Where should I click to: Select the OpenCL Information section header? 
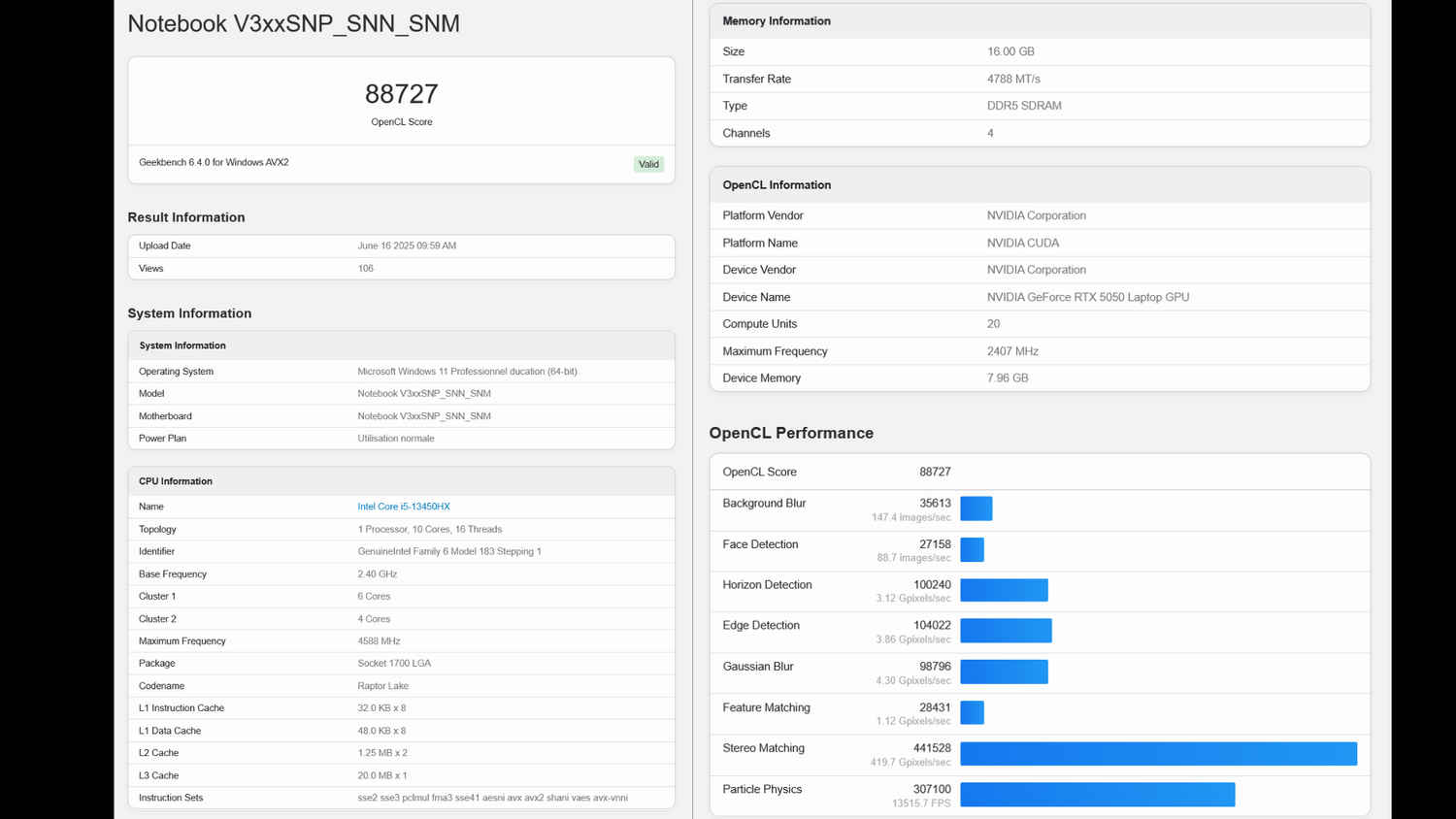coord(777,185)
